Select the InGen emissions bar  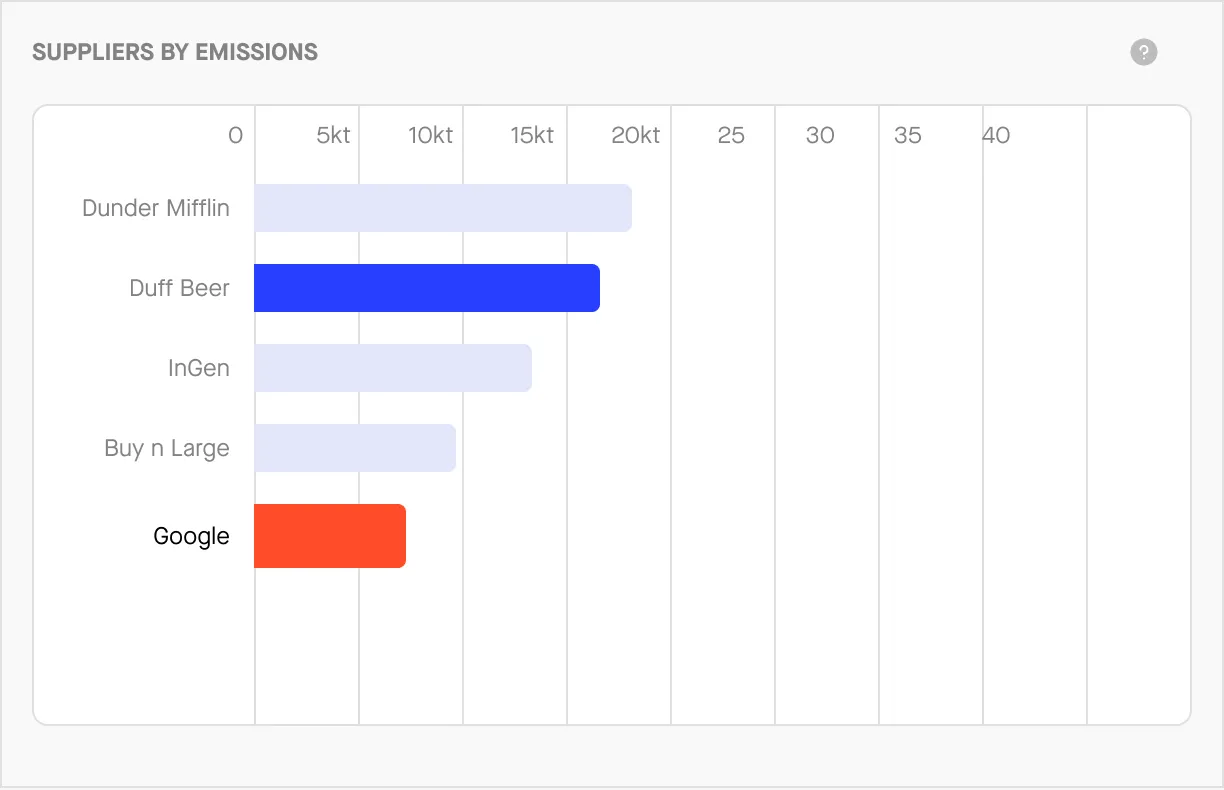(393, 368)
